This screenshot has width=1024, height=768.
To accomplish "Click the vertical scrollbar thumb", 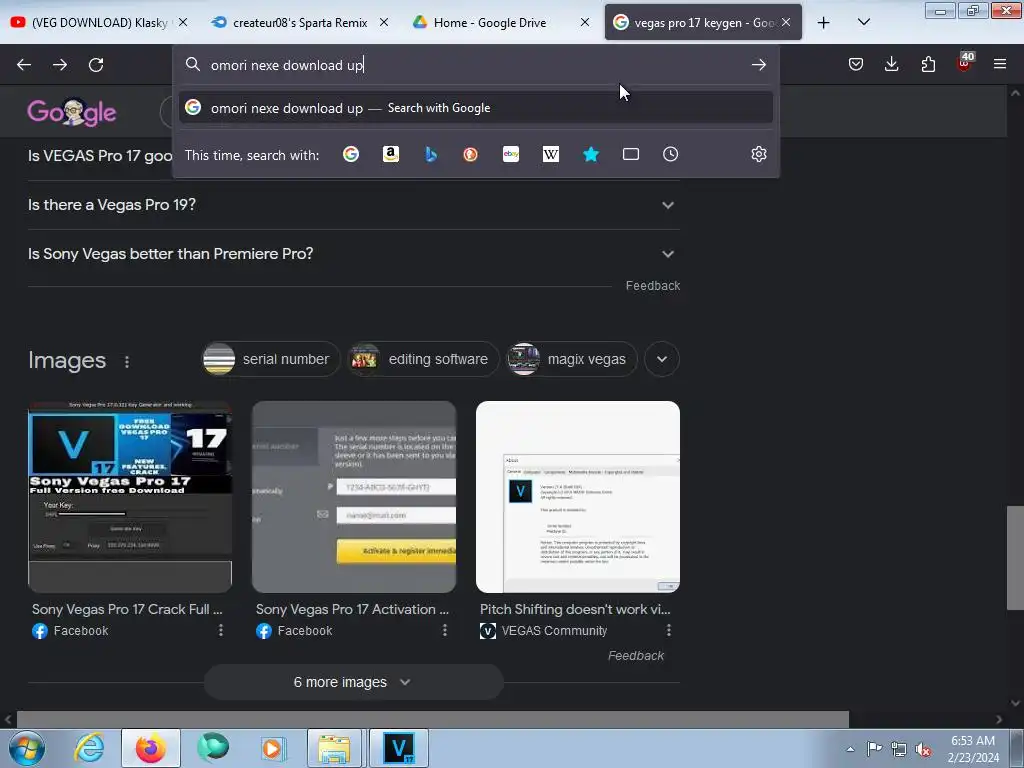I will (x=1015, y=557).
